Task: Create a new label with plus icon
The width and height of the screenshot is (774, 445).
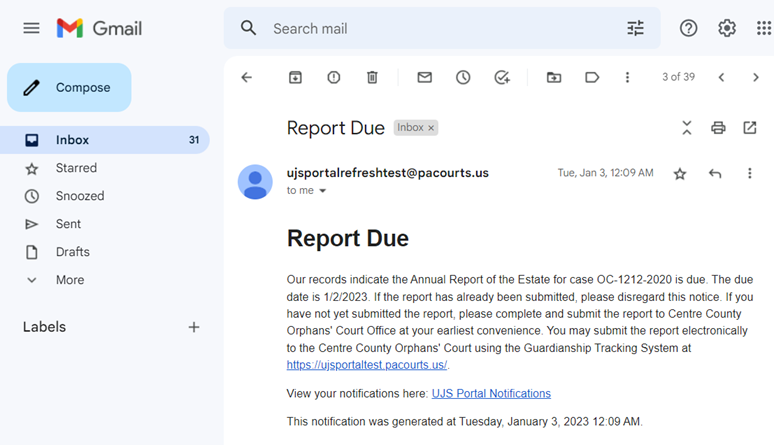Action: click(x=194, y=327)
